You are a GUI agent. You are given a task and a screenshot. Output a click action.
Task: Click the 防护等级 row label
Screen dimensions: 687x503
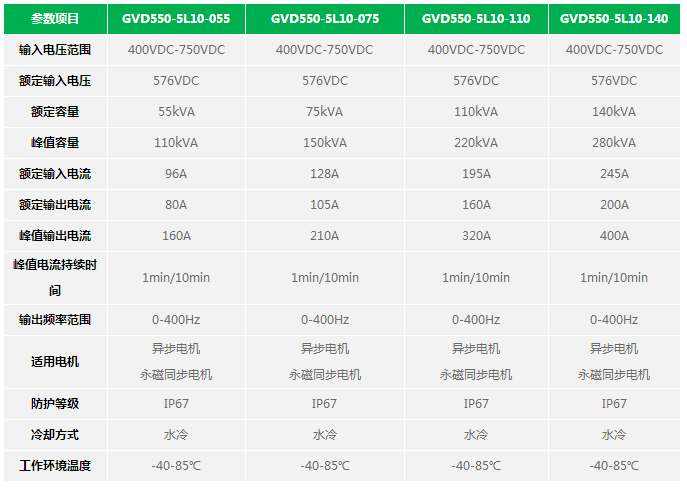coord(55,404)
